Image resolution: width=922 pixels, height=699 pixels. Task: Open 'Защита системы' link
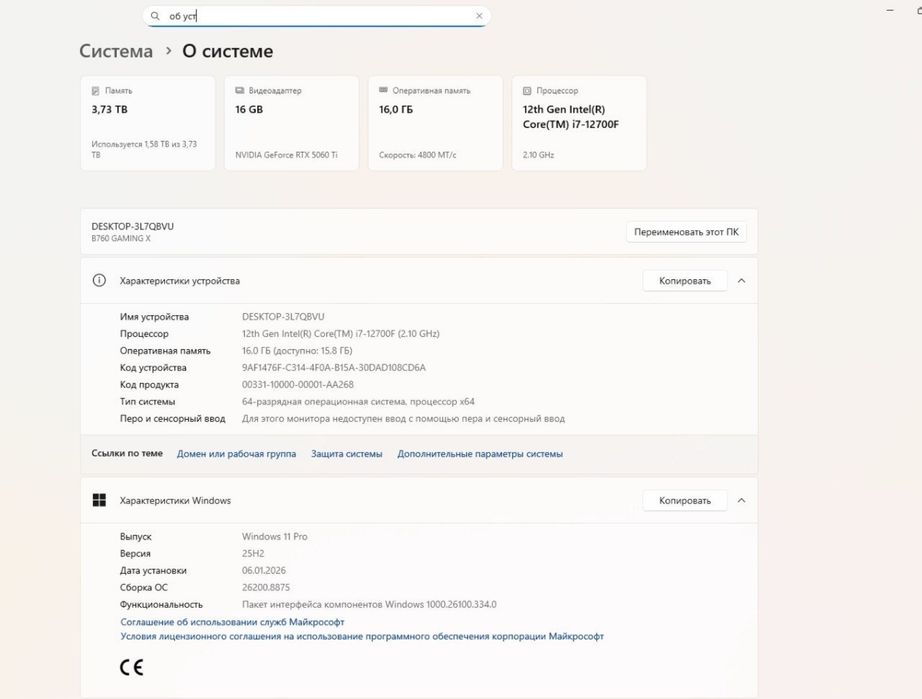(x=347, y=454)
